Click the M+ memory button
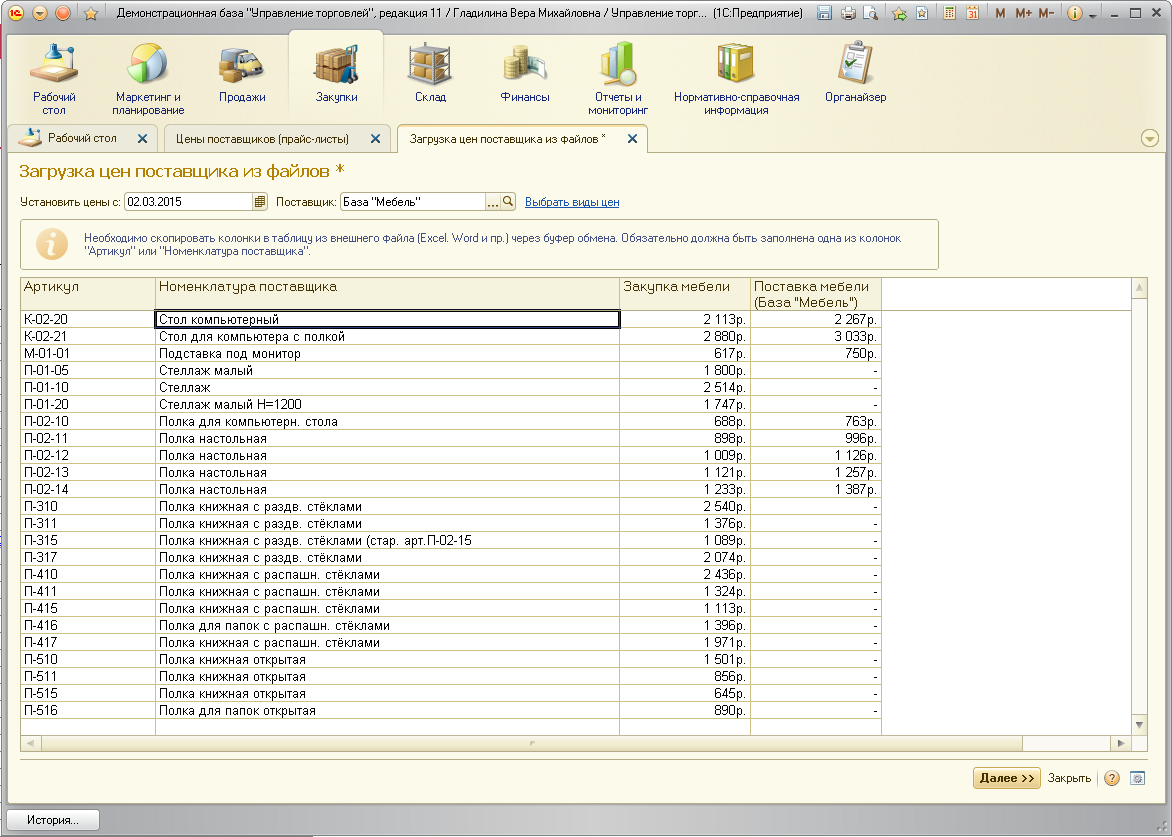1172x837 pixels. click(1023, 13)
